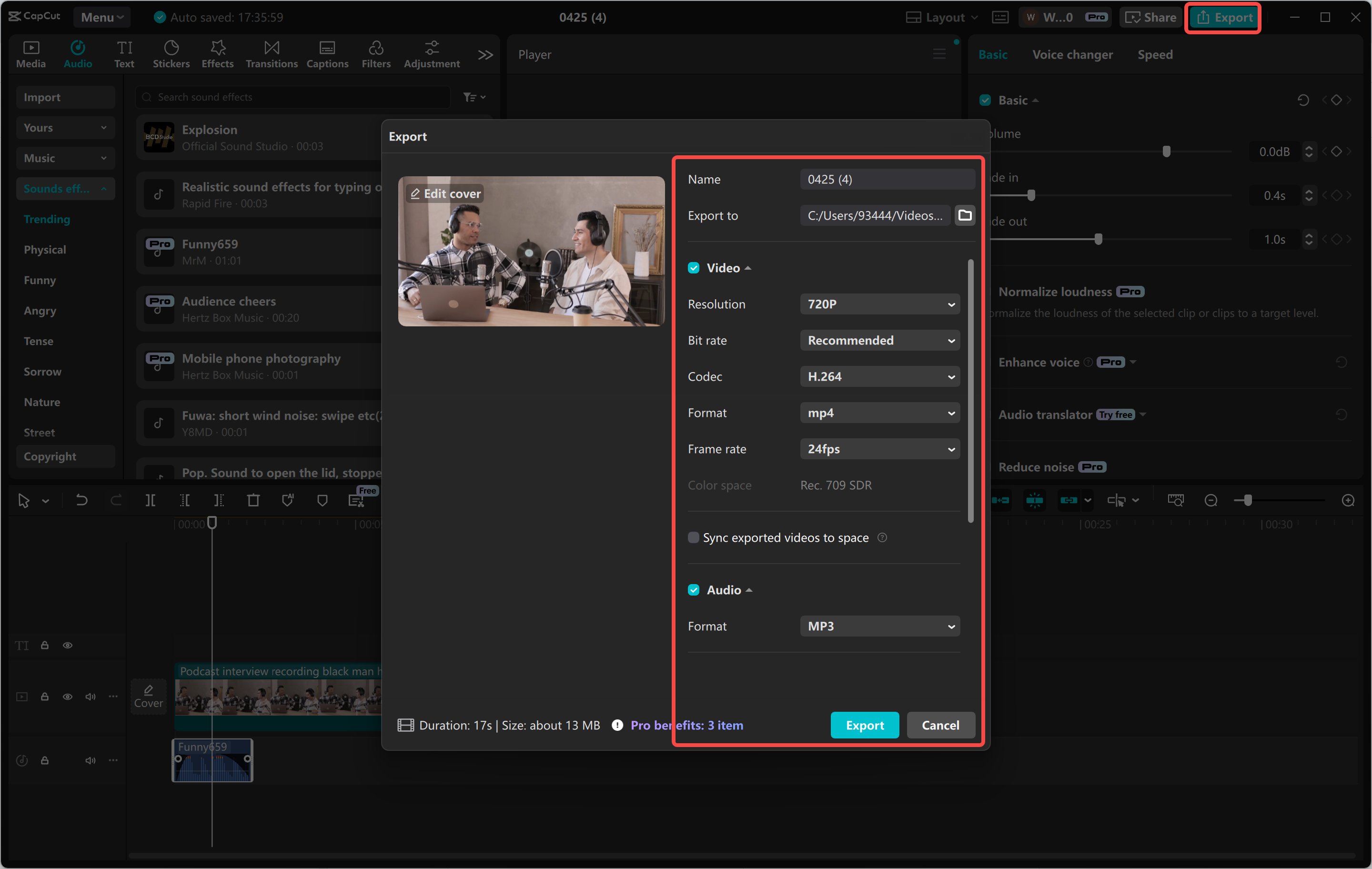Uncheck the Video export checkbox
This screenshot has width=1372, height=869.
(x=694, y=267)
